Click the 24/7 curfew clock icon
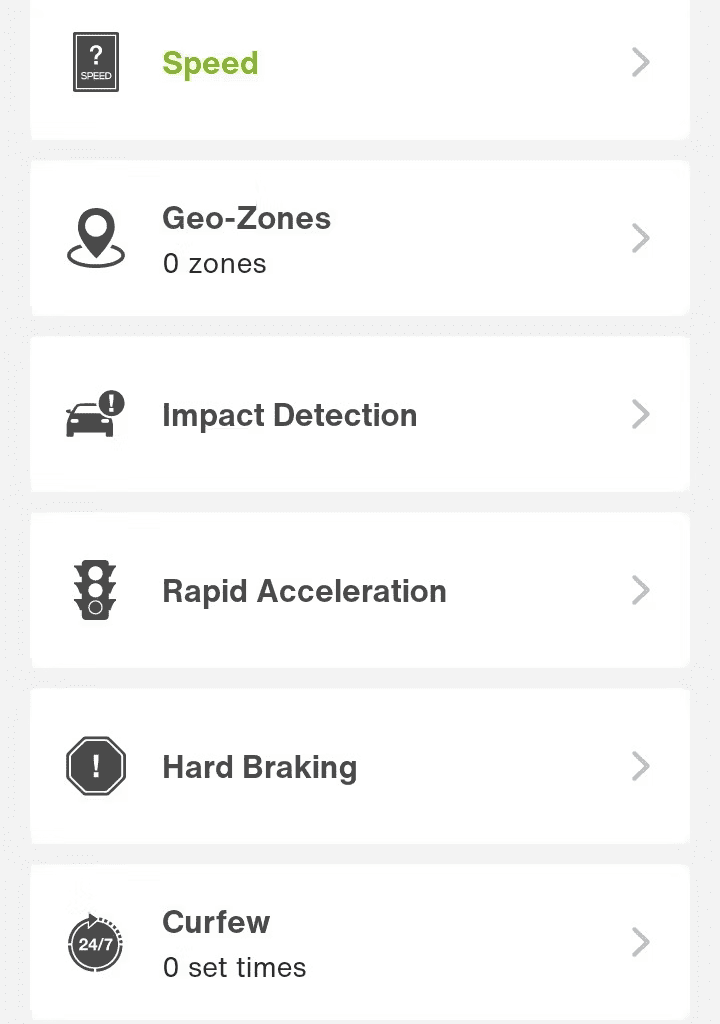Viewport: 720px width, 1024px height. (x=95, y=942)
